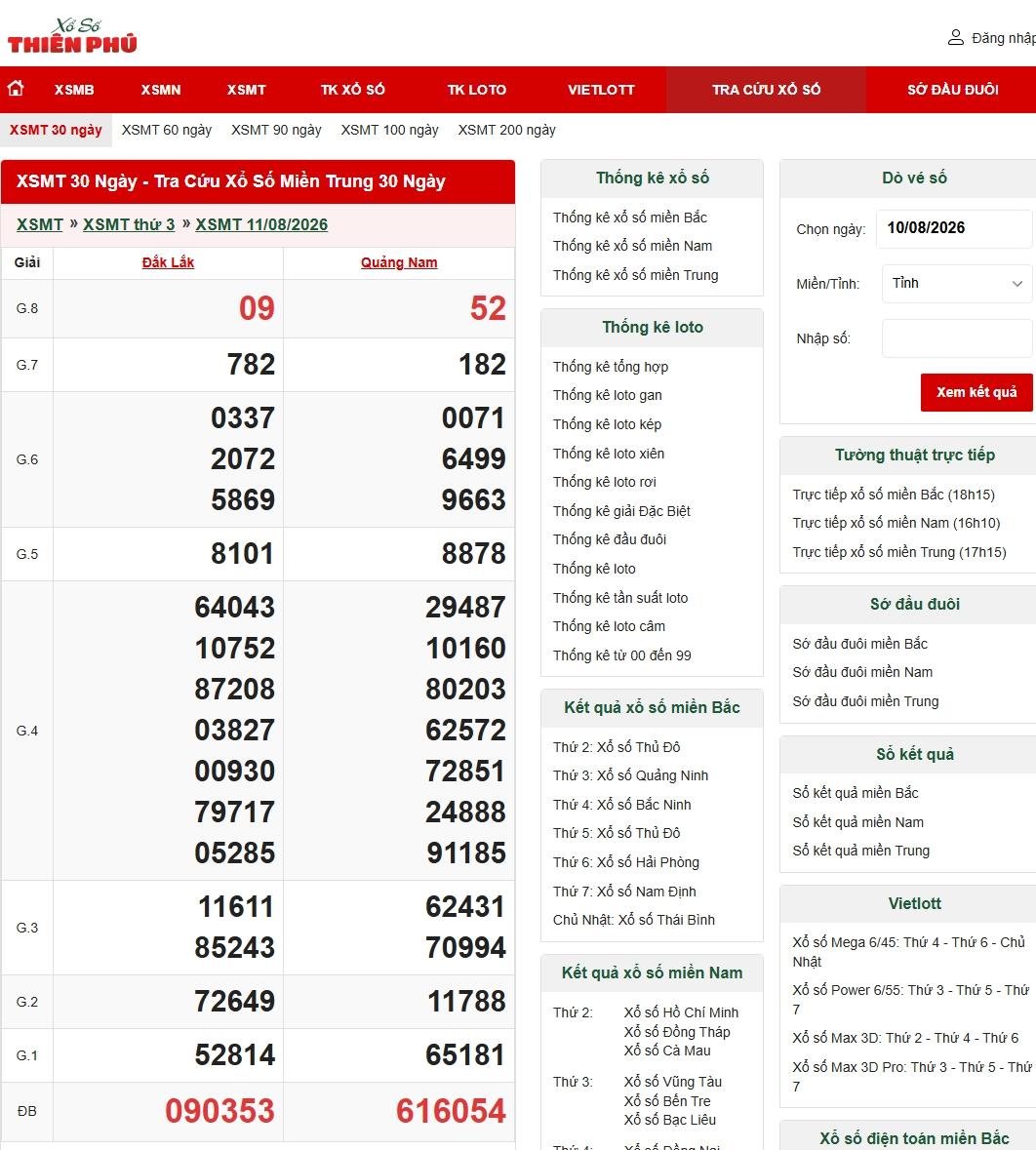Open Thống kê từ 00 đến 99

(622, 655)
